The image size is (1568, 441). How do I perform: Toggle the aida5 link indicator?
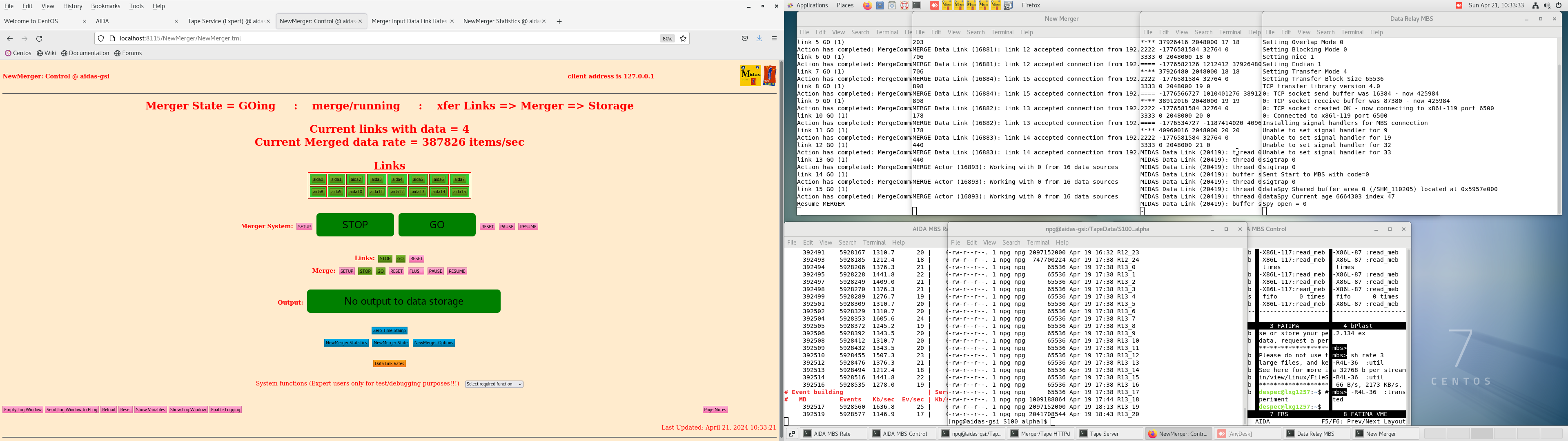point(418,180)
